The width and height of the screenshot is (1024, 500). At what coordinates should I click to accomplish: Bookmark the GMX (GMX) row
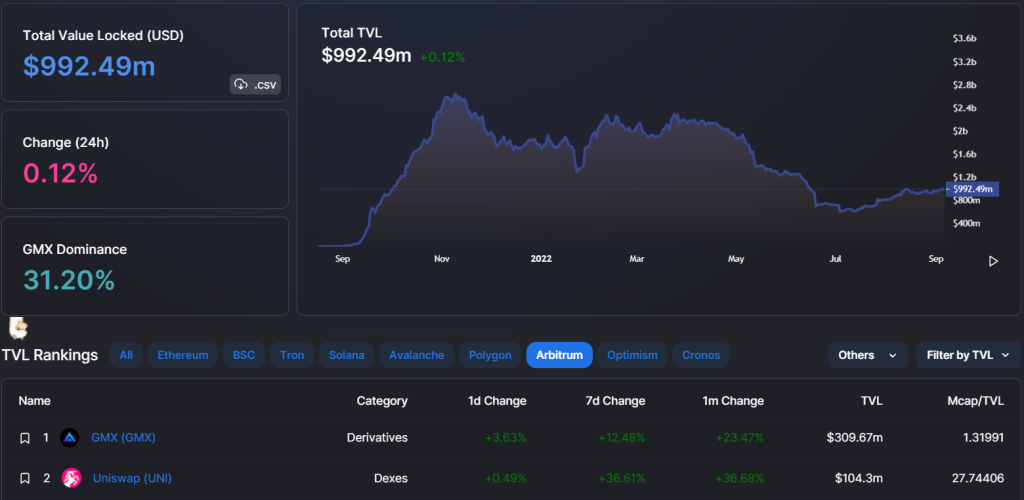pos(25,438)
